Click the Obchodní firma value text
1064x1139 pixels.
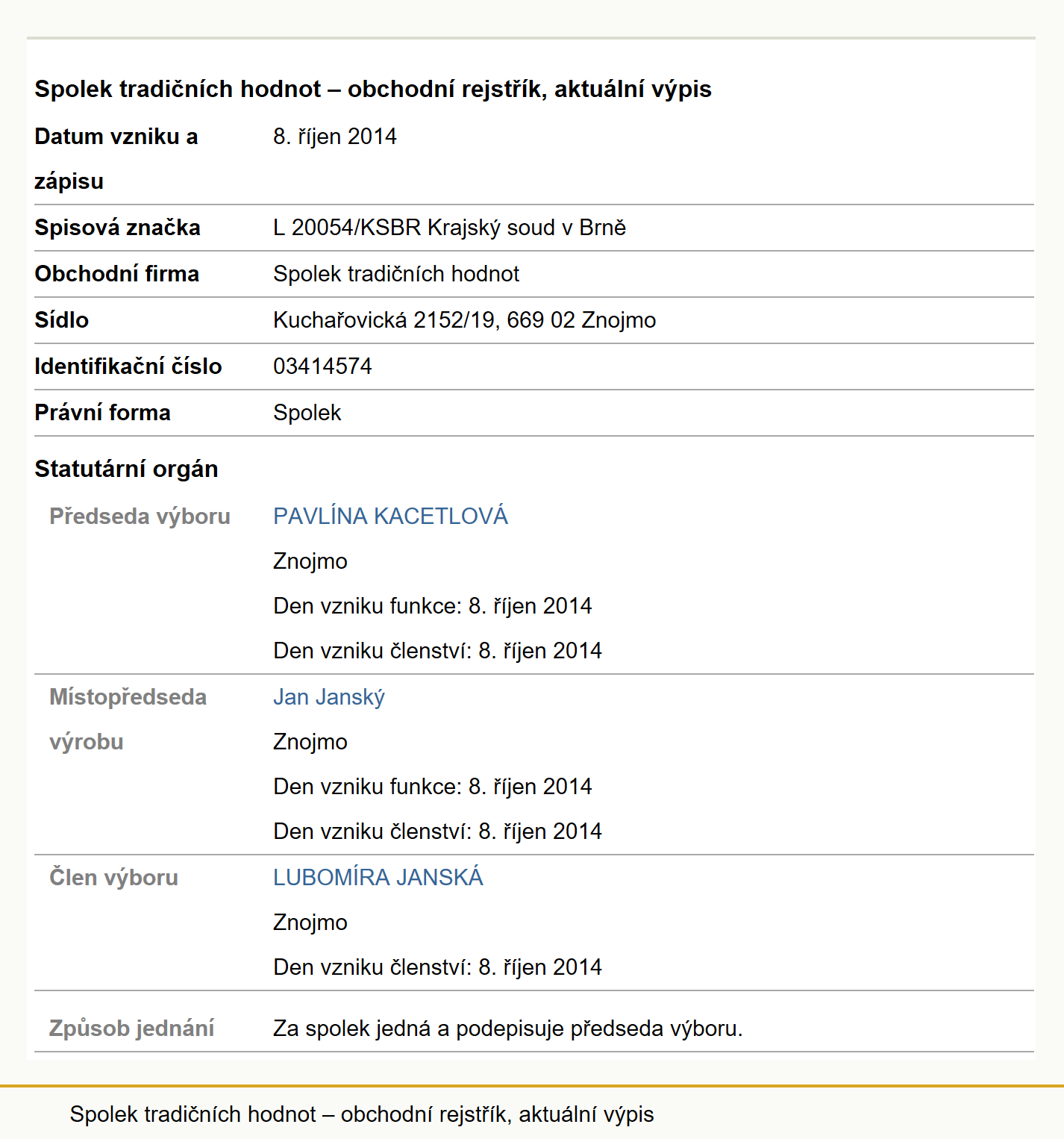click(396, 274)
